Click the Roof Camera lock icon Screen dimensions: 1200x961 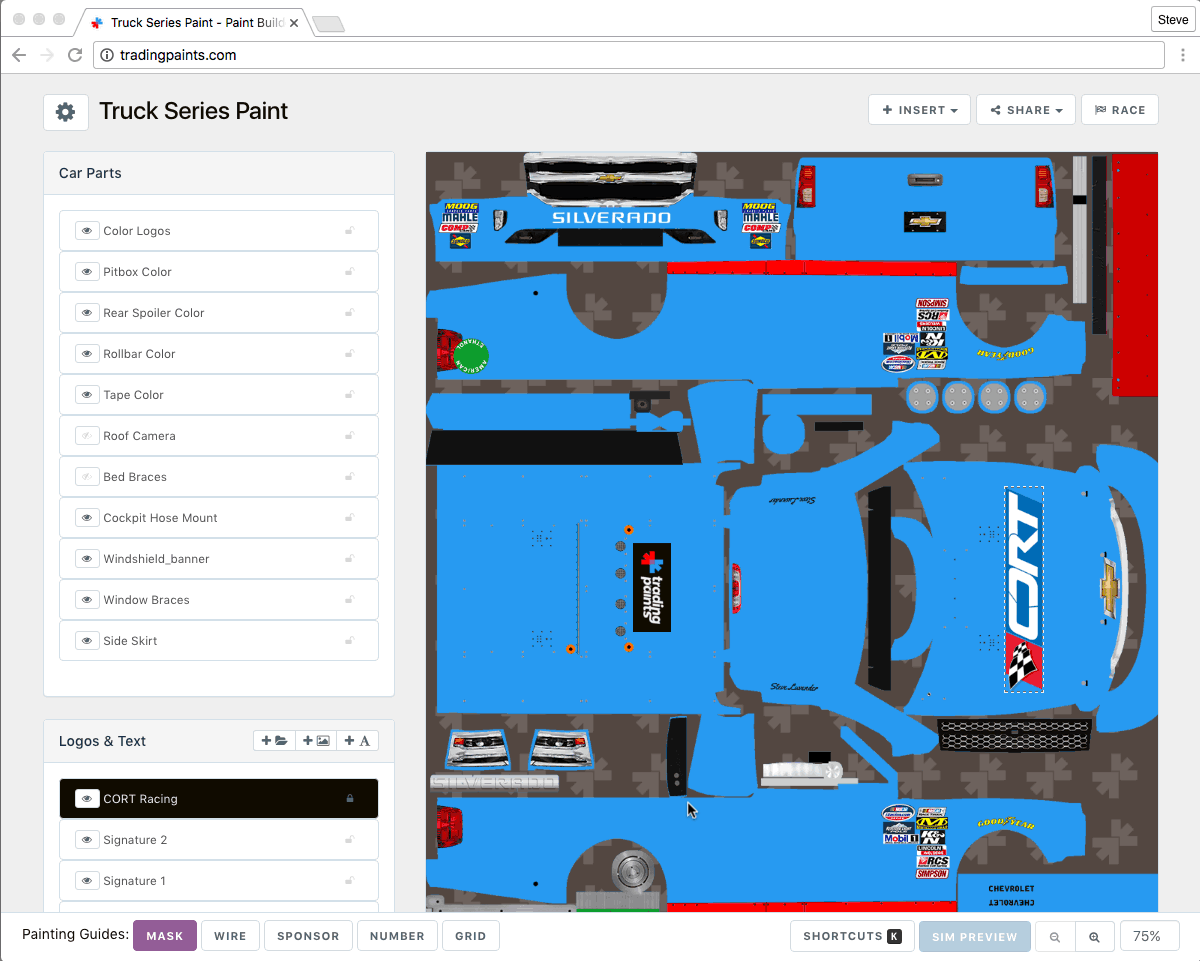pos(350,436)
